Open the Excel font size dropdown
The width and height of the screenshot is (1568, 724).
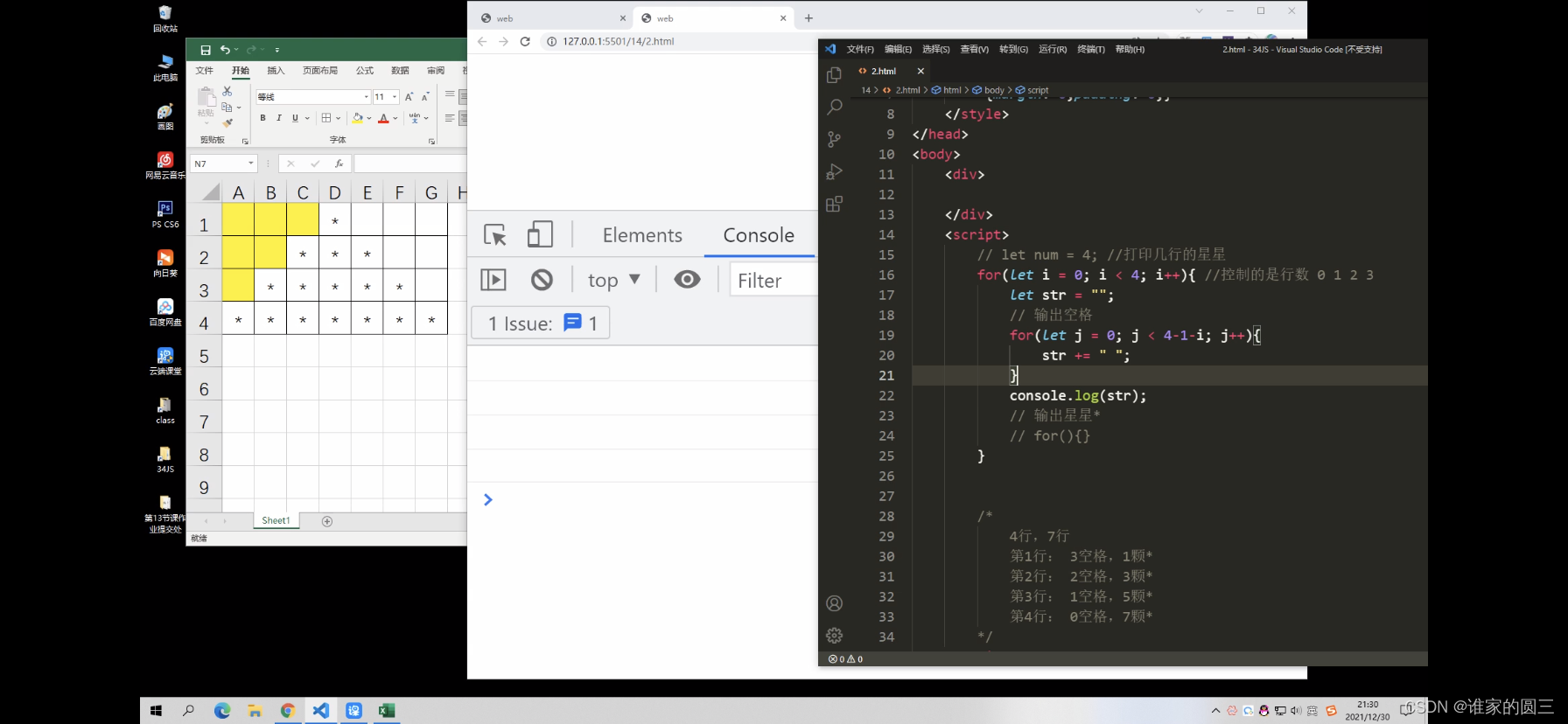(395, 97)
